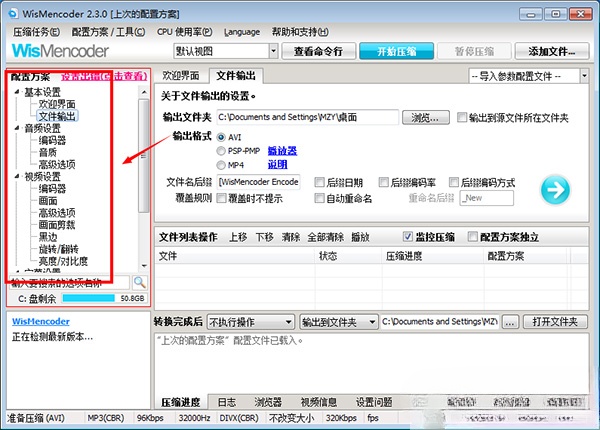The image size is (600, 430).
Task: Select 欢迎界面 in the tree
Action: tap(57, 104)
